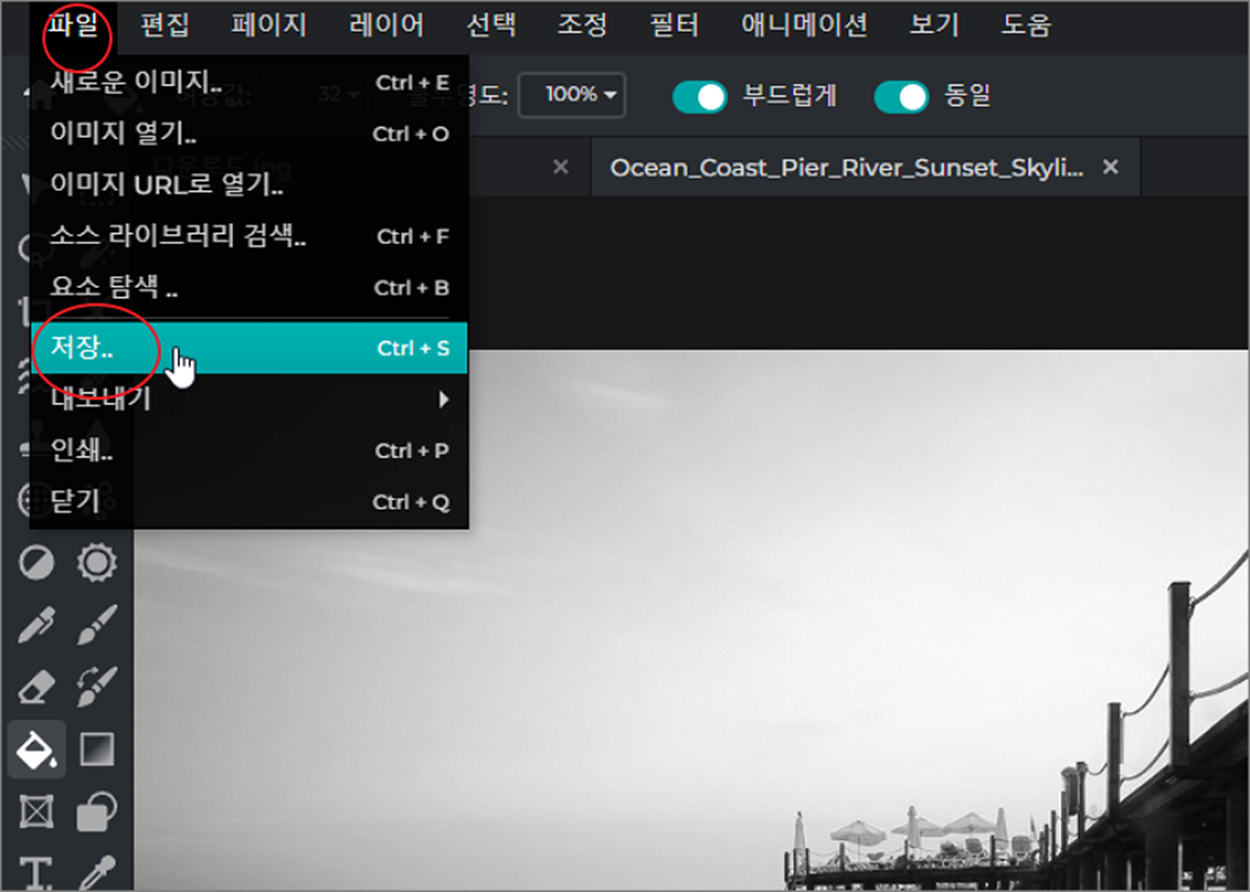The height and width of the screenshot is (892, 1250).
Task: Toggle the 부드럽게 switch
Action: pyautogui.click(x=699, y=96)
